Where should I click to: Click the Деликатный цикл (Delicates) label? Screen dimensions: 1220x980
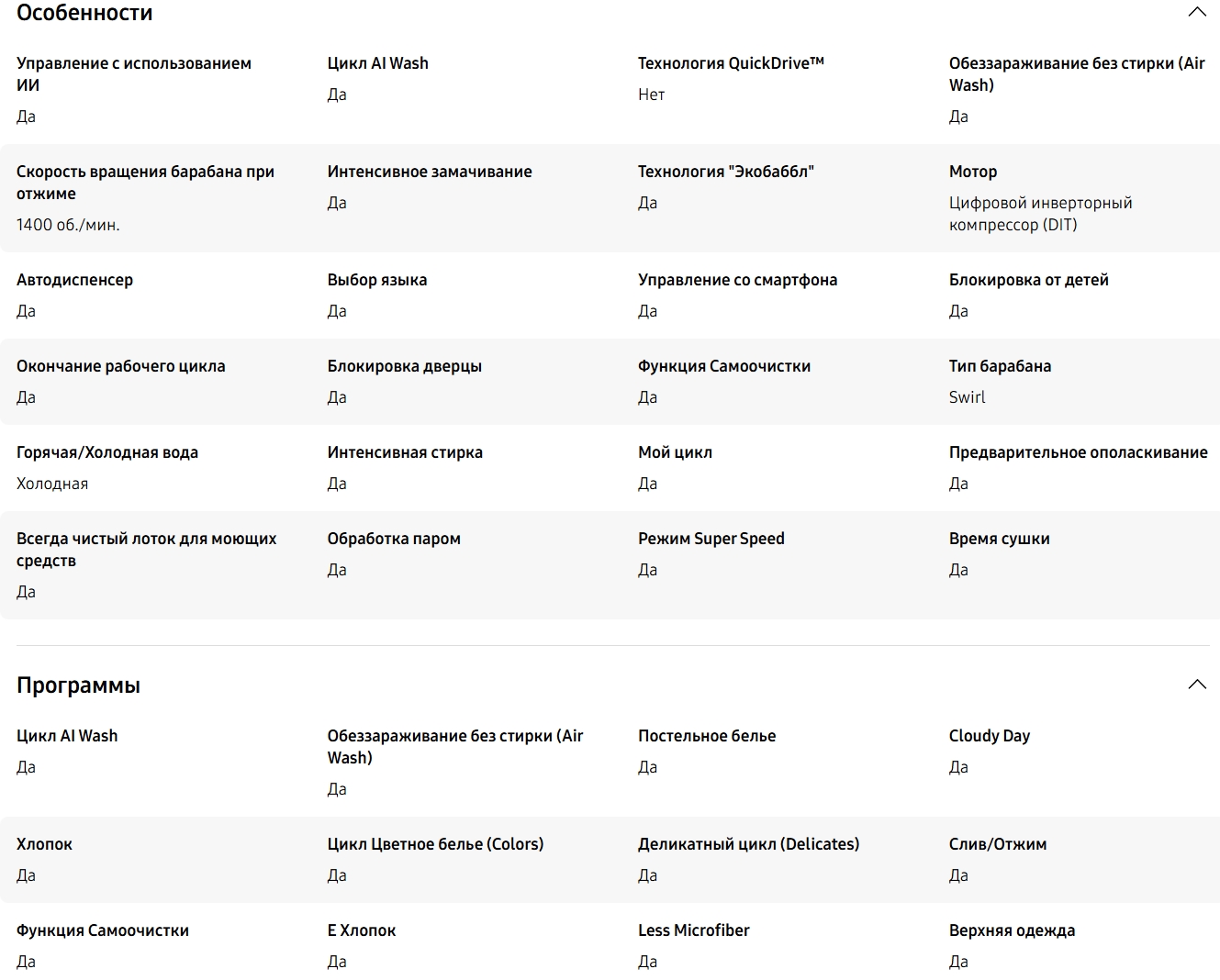(748, 844)
